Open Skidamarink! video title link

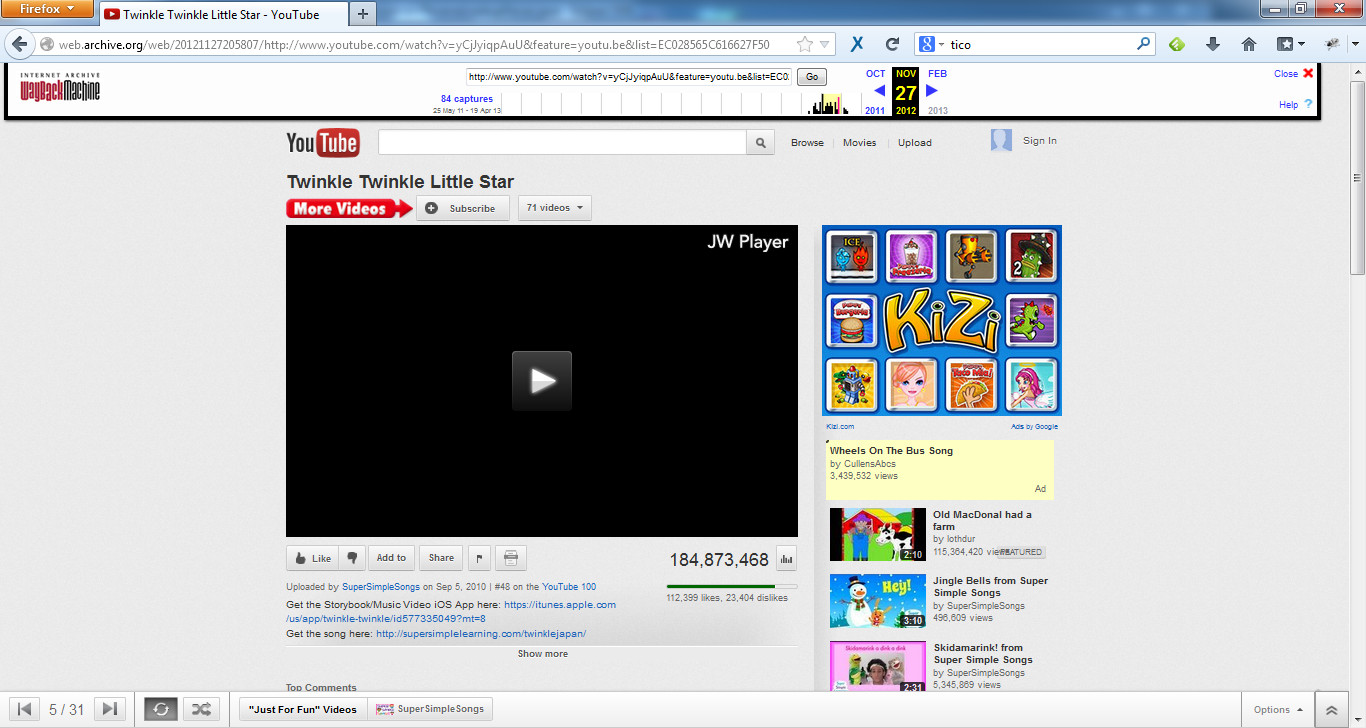pyautogui.click(x=983, y=654)
